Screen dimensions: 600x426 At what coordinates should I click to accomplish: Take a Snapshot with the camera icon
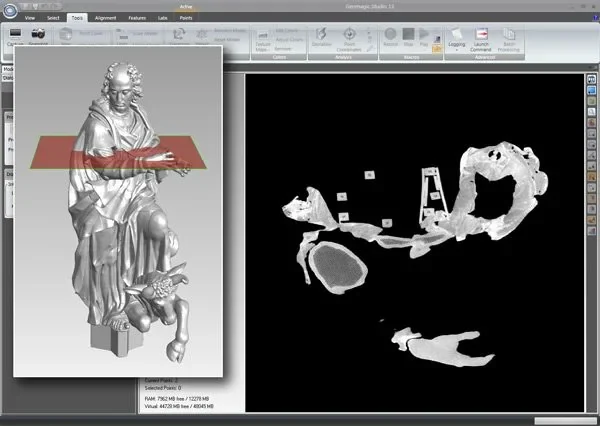(x=38, y=33)
